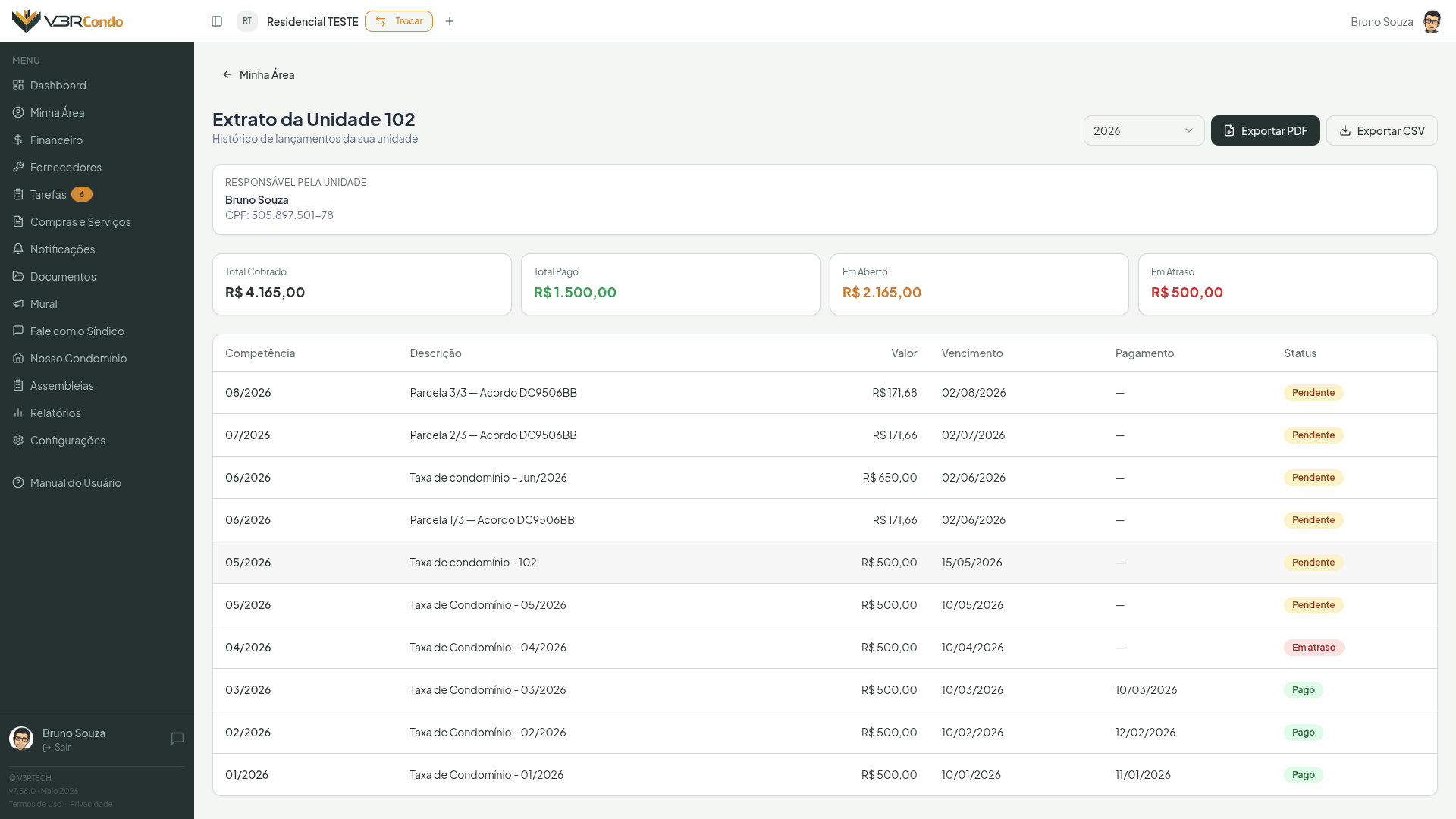1456x819 pixels.
Task: Click due date 10/04/2026
Action: click(972, 647)
